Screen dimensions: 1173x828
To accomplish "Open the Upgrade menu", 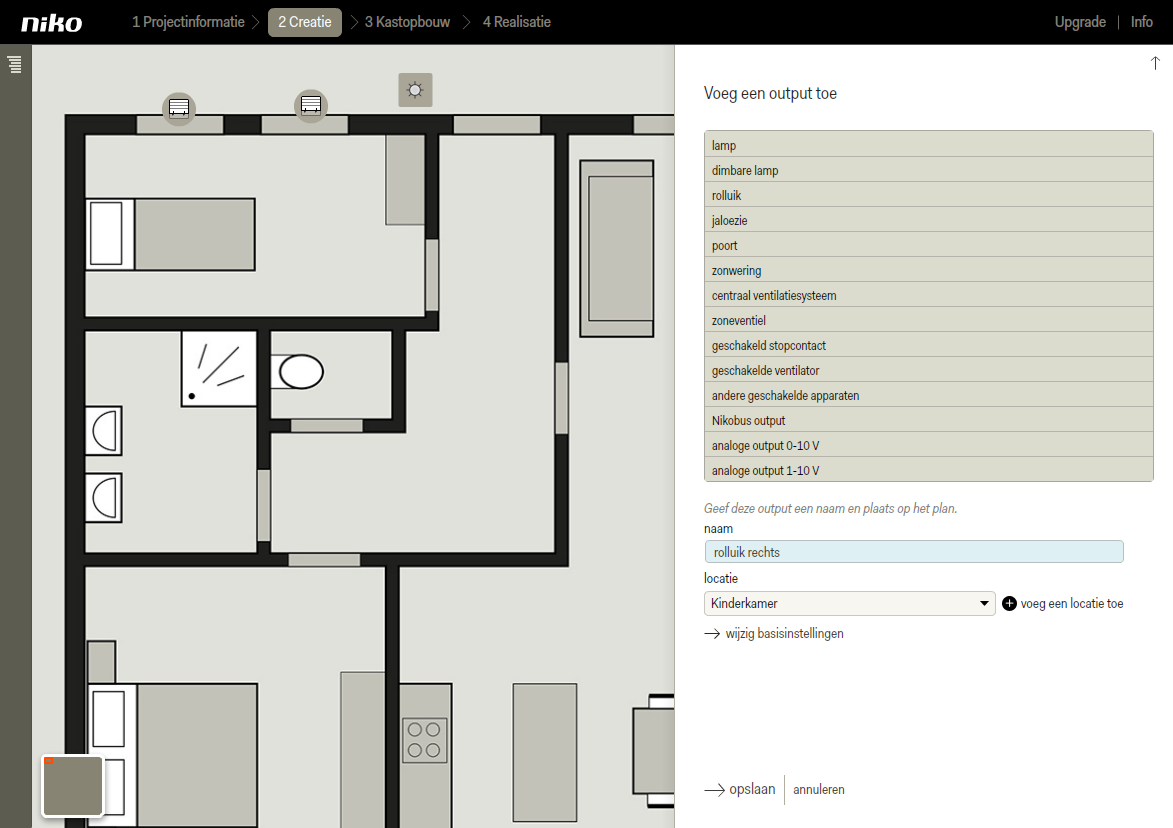I will pyautogui.click(x=1079, y=22).
